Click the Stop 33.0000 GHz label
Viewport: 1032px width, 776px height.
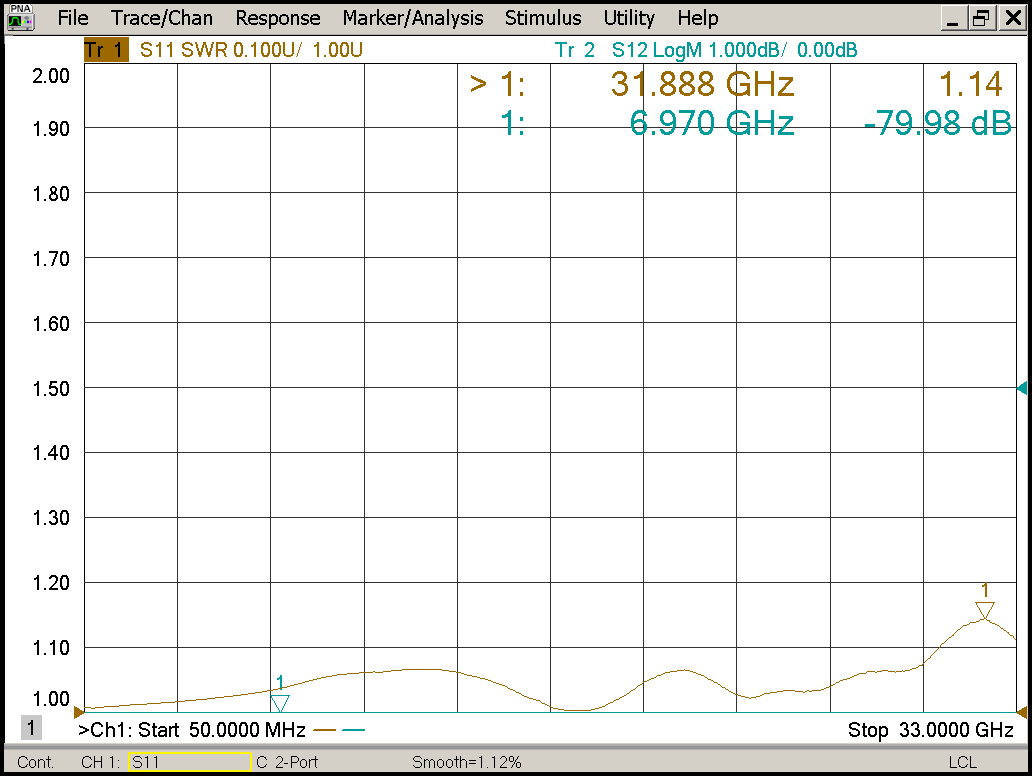click(930, 730)
